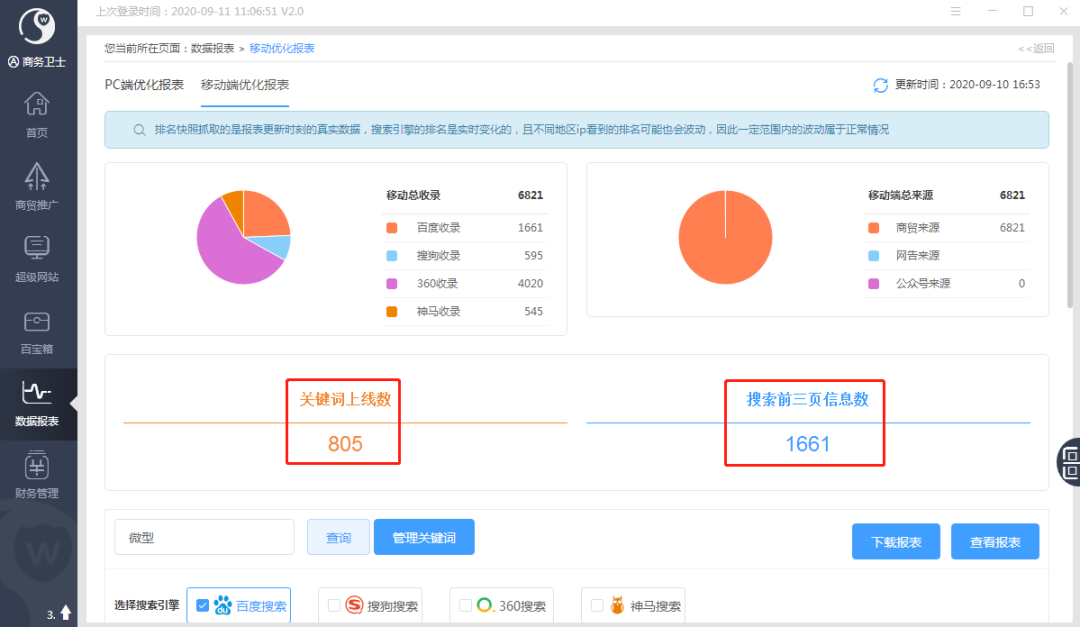Select 移动端优化报表 tab
The width and height of the screenshot is (1080, 627).
(x=245, y=85)
